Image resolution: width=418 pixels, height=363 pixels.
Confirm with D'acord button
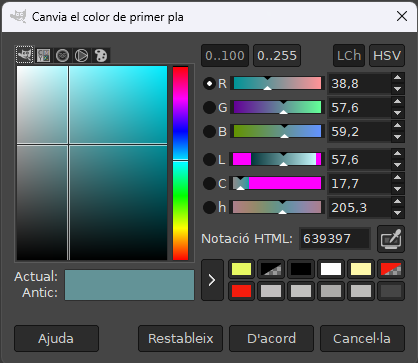click(271, 339)
